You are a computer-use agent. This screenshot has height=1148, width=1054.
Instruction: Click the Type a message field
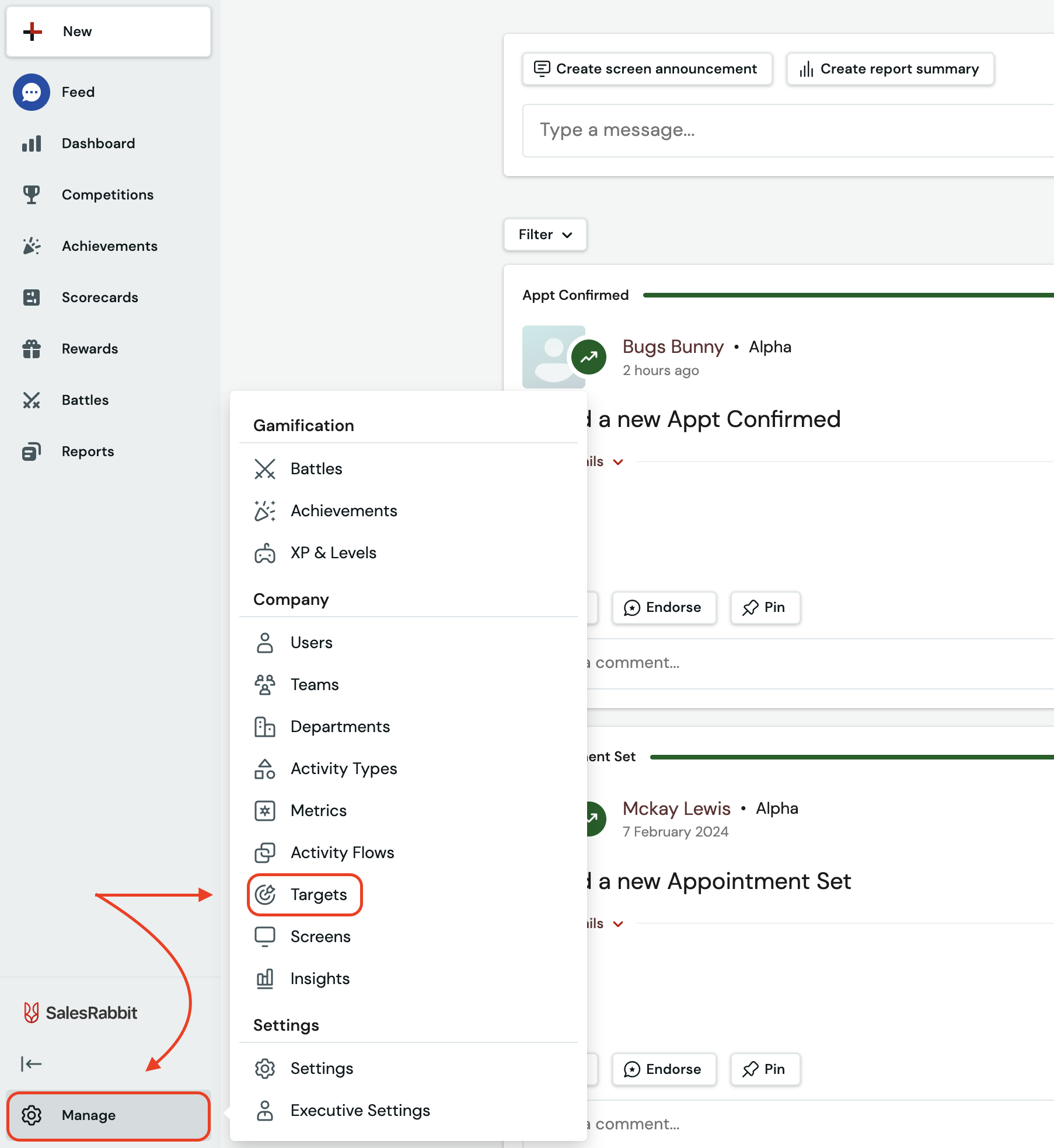click(x=788, y=131)
